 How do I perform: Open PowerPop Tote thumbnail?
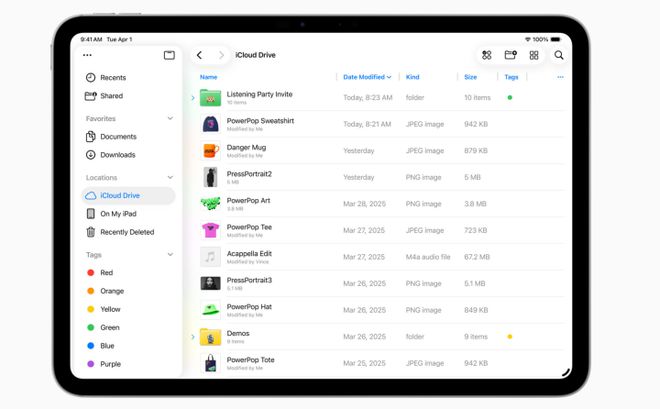tap(210, 363)
